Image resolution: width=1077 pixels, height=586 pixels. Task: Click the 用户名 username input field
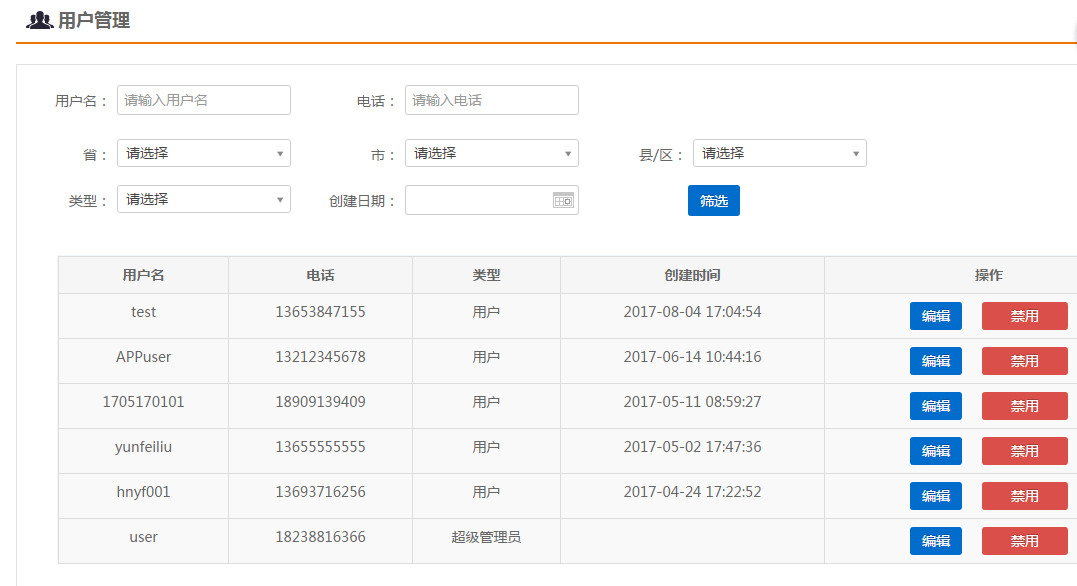203,100
